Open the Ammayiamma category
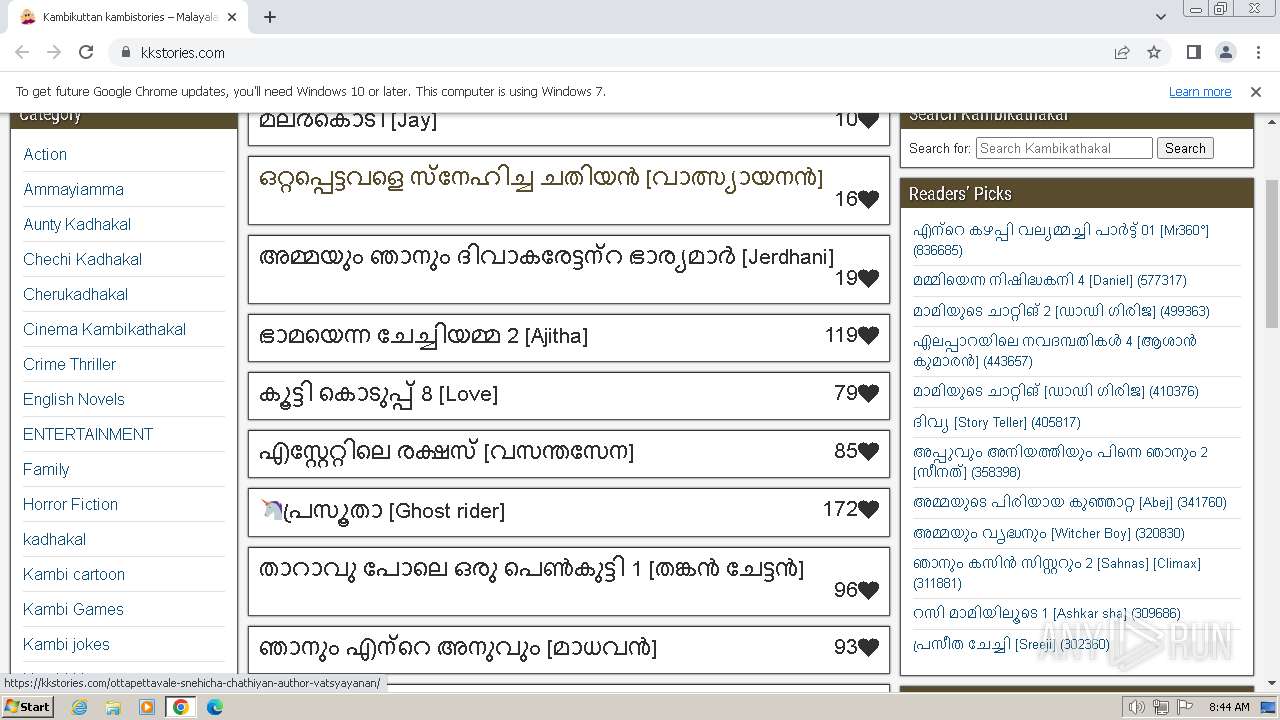The height and width of the screenshot is (720, 1280). tap(73, 189)
